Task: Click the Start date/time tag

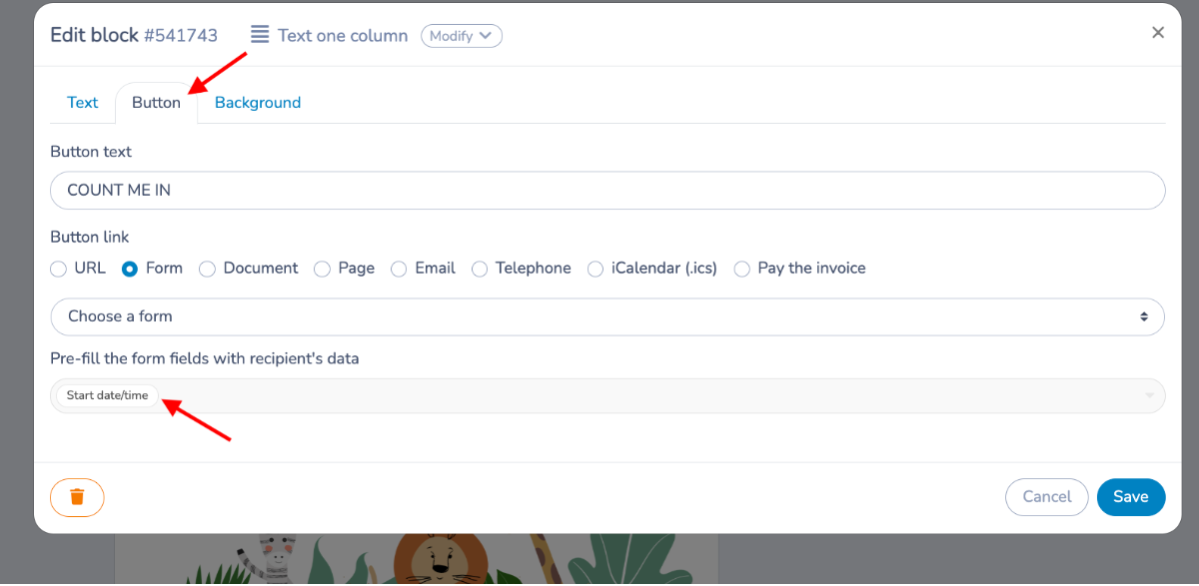Action: (x=107, y=396)
